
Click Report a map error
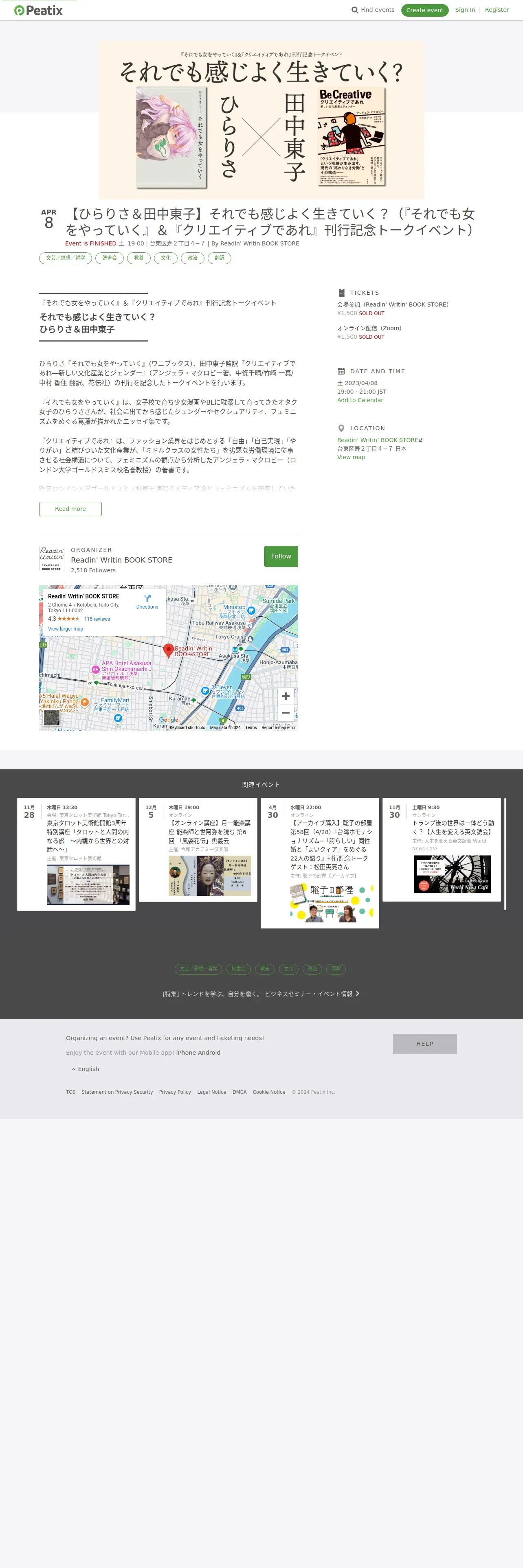click(279, 727)
